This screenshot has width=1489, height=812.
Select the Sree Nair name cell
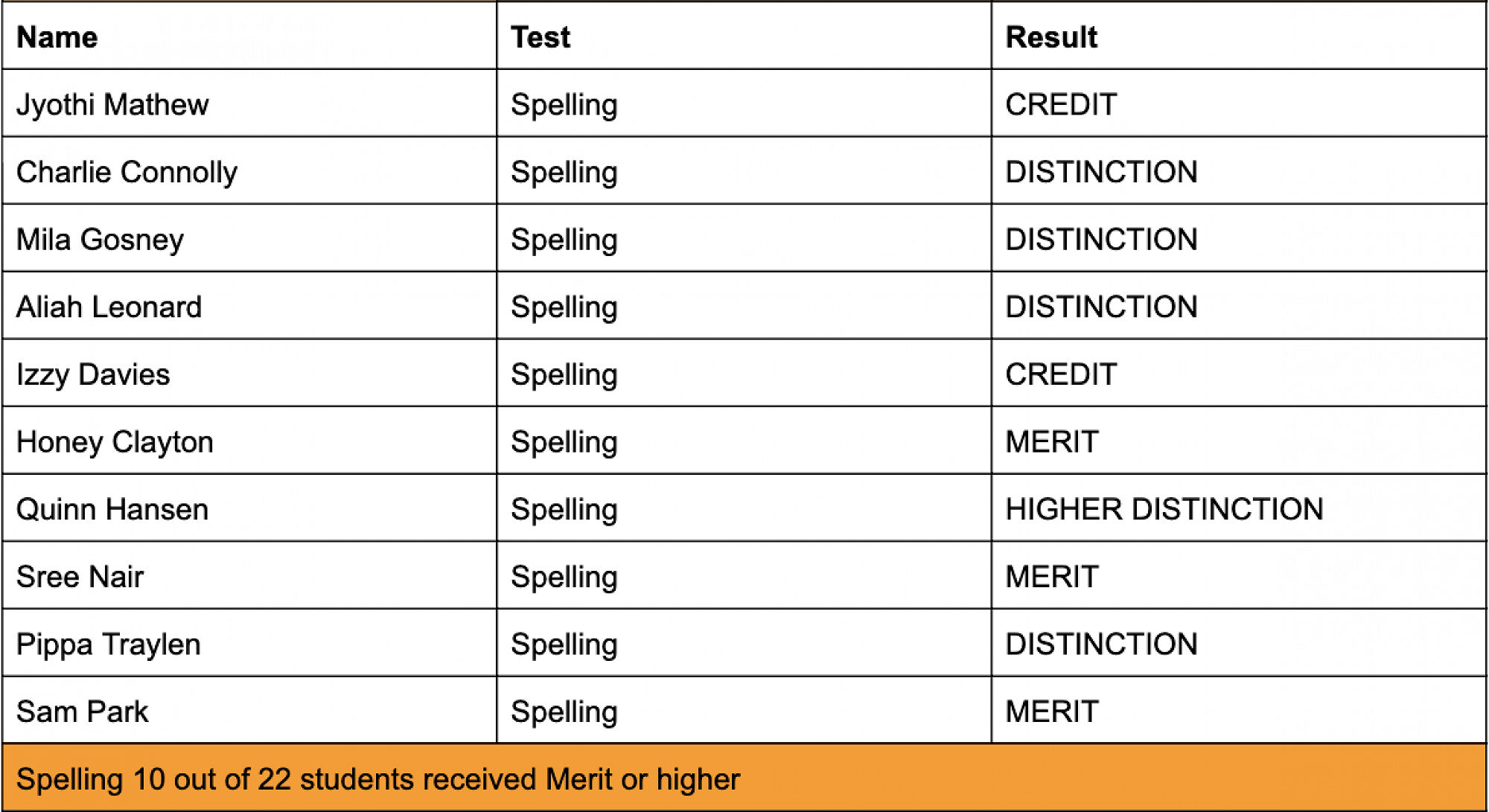tap(80, 577)
